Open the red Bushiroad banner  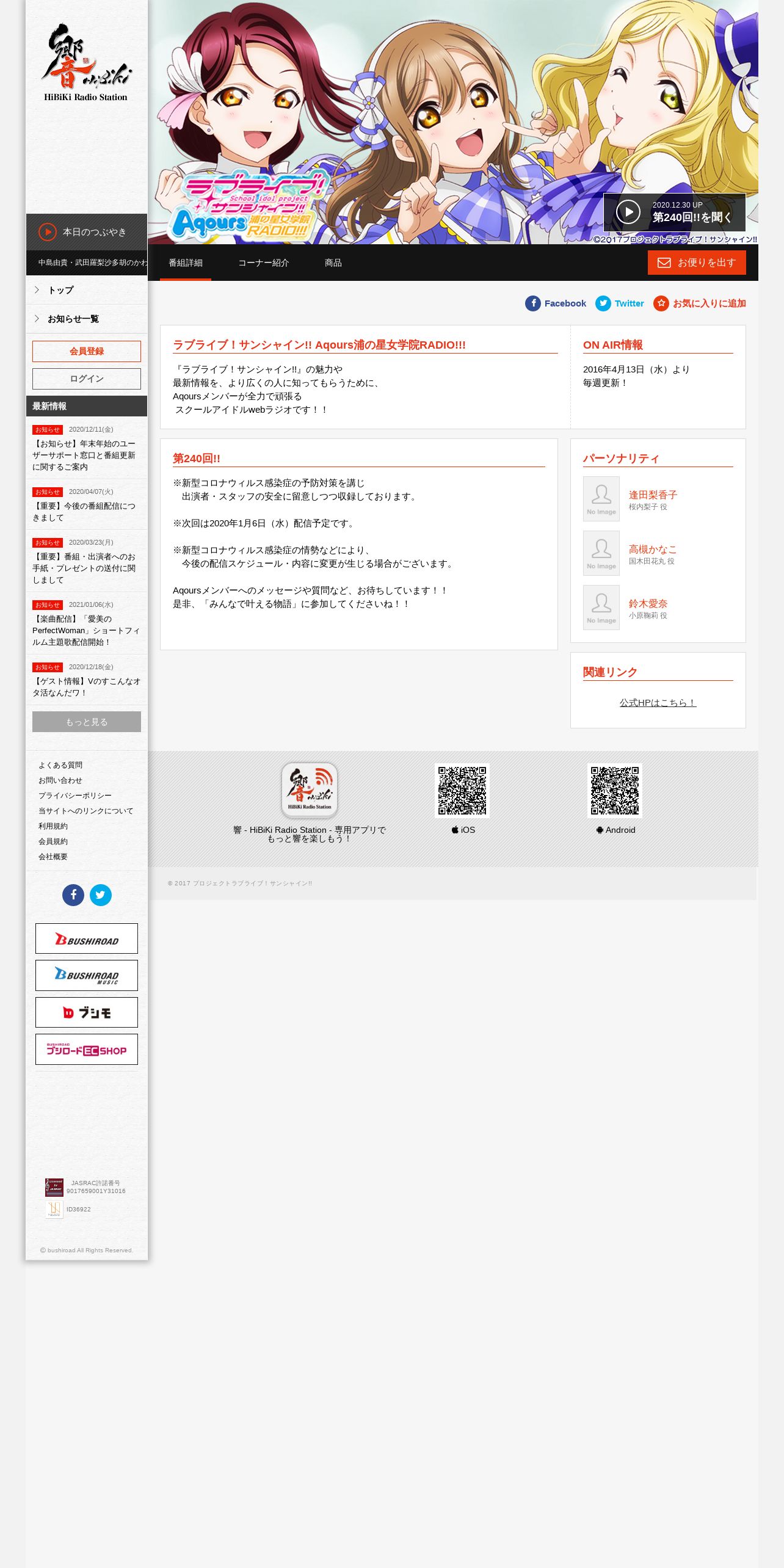click(x=87, y=938)
